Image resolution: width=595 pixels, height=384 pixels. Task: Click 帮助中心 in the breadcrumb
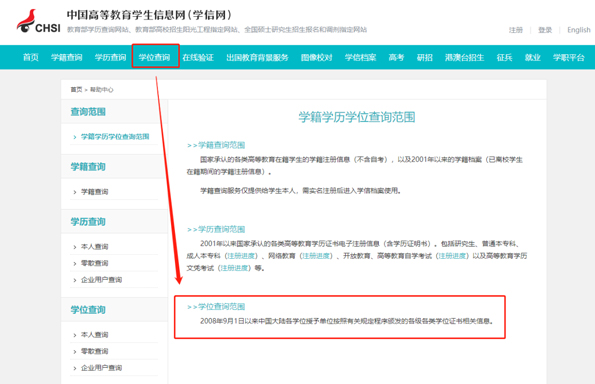(x=101, y=90)
